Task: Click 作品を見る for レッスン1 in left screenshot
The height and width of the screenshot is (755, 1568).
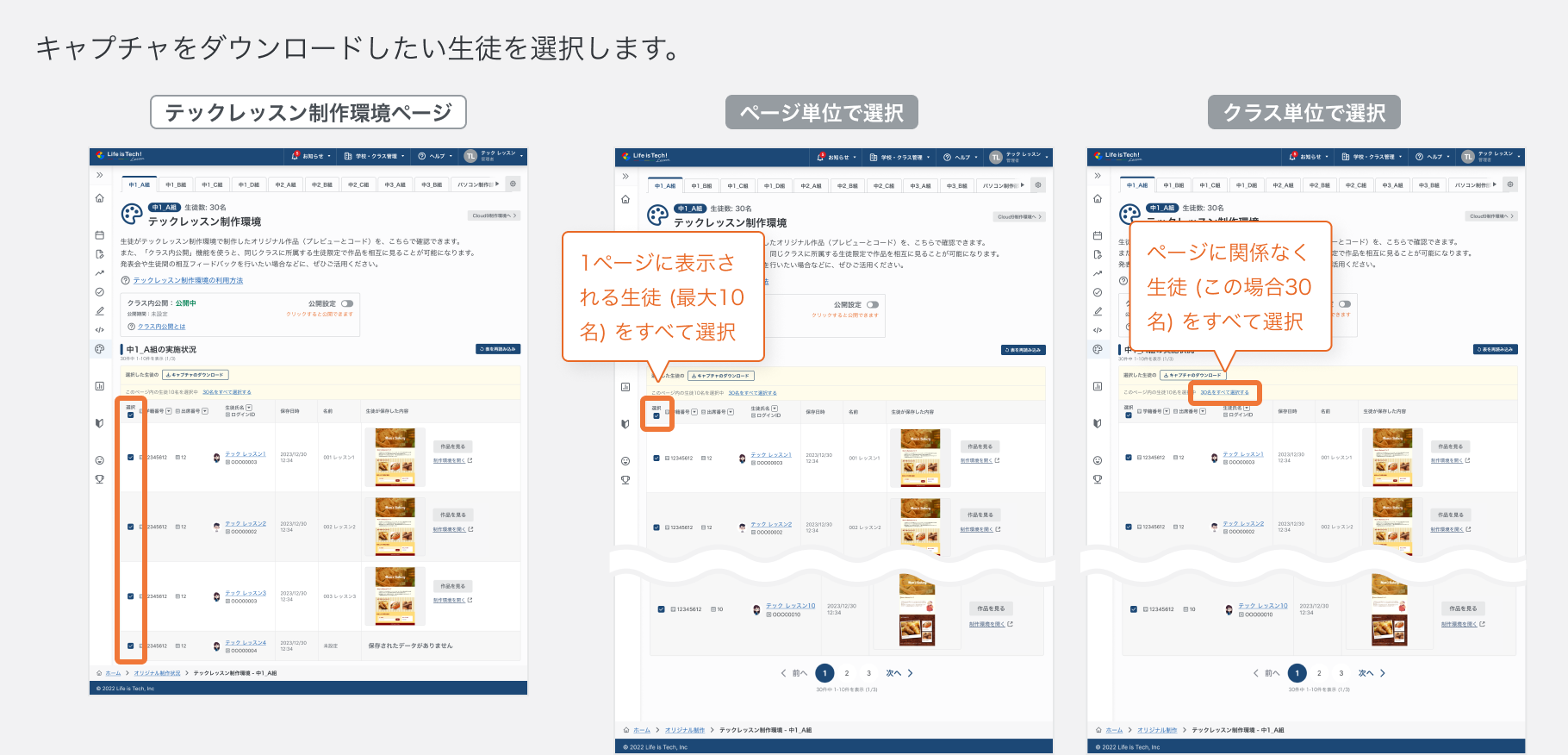Action: [452, 446]
